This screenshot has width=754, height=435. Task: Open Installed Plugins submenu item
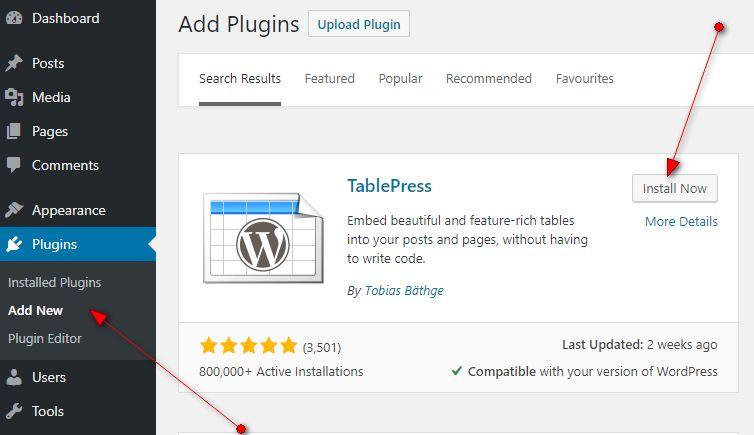tap(54, 283)
